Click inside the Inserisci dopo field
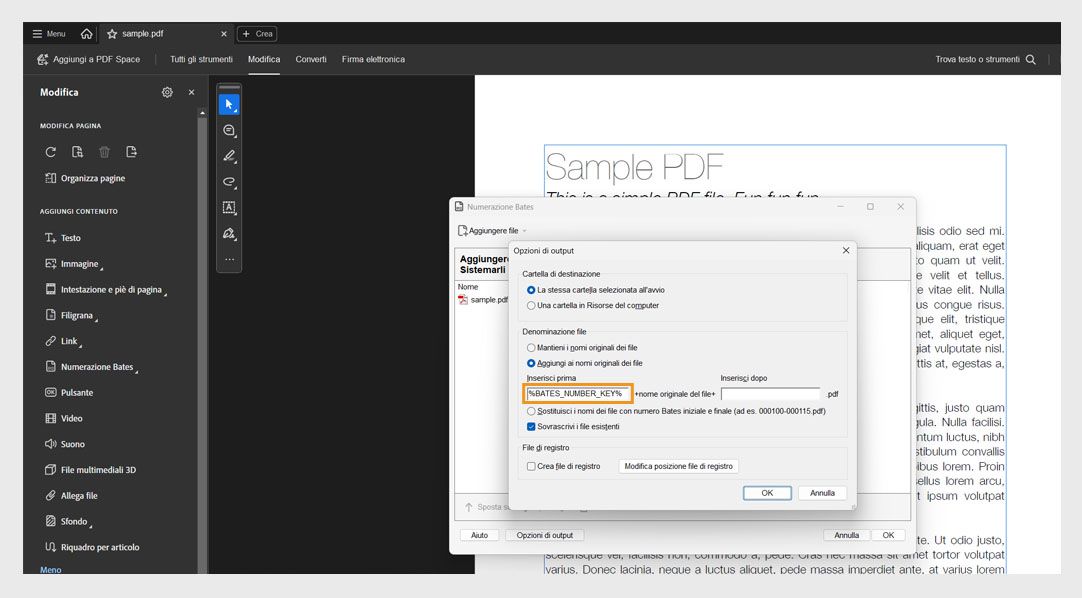This screenshot has width=1082, height=598. point(772,393)
